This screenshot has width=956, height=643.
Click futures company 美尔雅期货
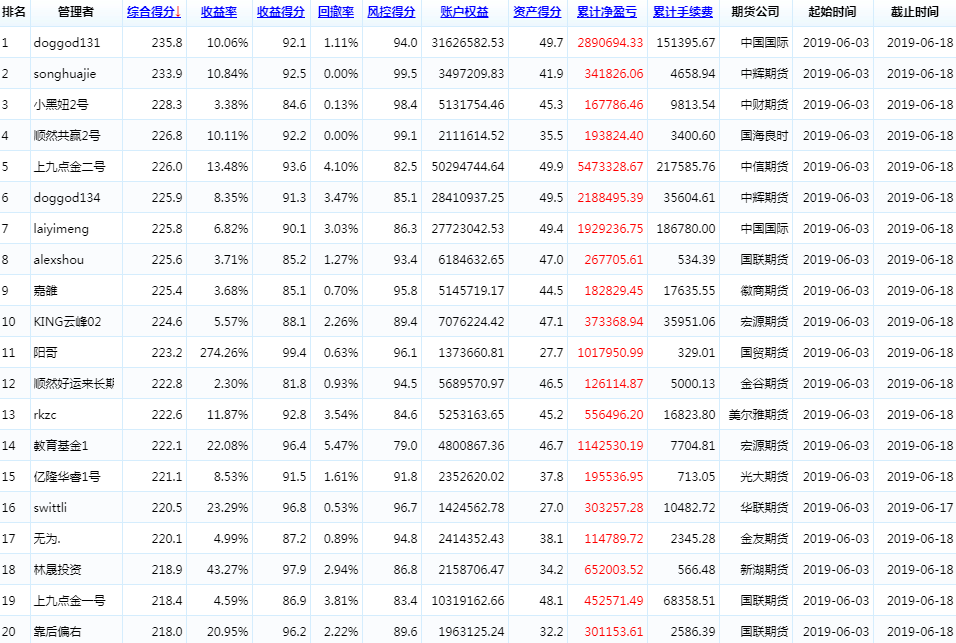pyautogui.click(x=758, y=414)
